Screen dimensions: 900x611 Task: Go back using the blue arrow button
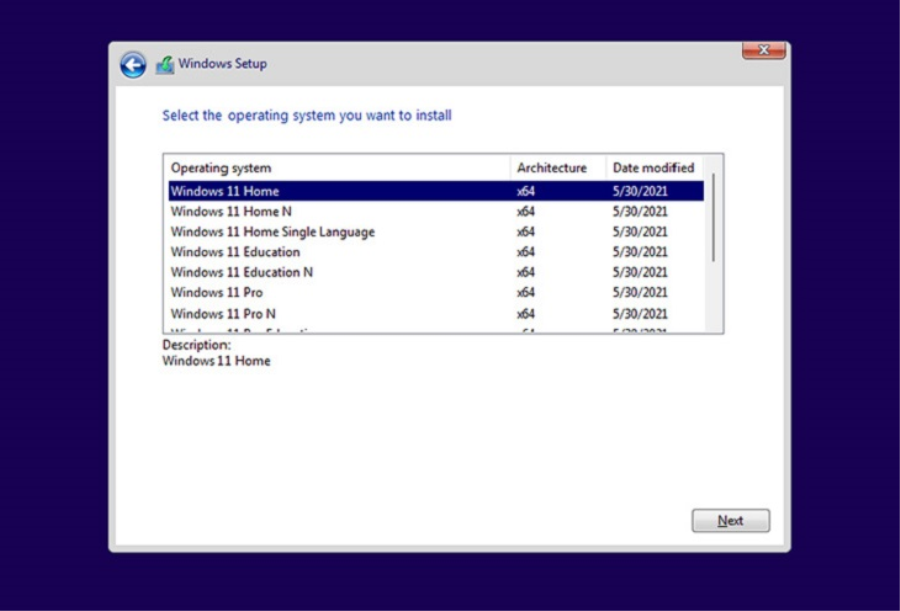point(133,65)
